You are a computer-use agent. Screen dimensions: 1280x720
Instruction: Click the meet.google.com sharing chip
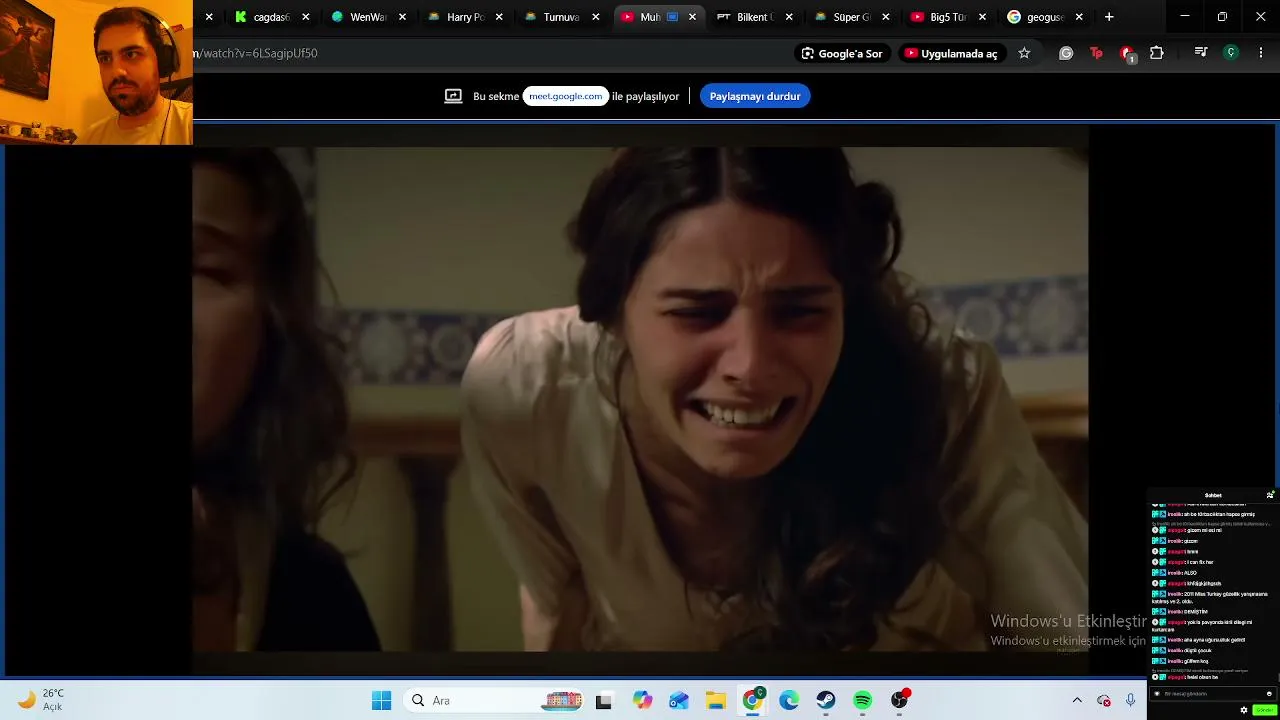coord(566,96)
